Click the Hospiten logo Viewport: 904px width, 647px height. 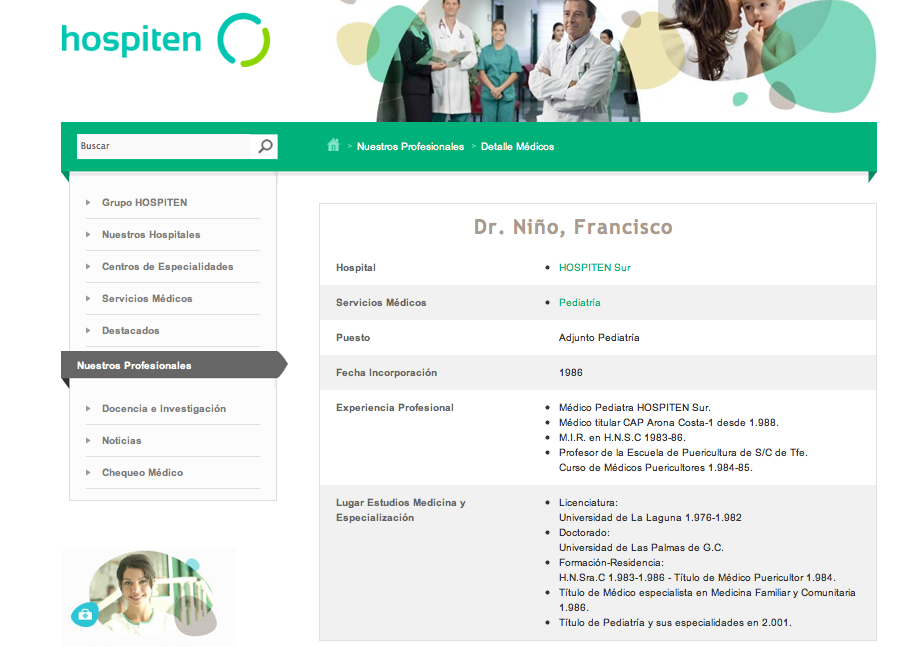(x=165, y=41)
